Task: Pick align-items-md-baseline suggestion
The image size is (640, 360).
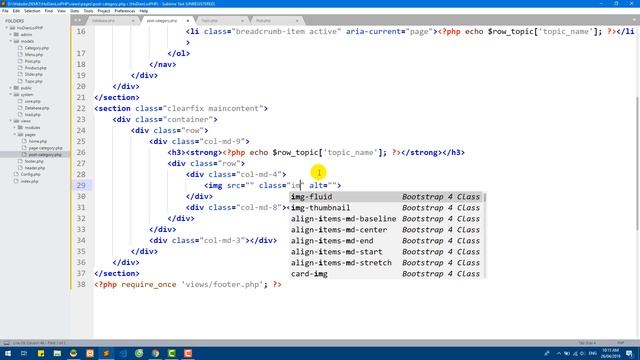Action: 386,219
